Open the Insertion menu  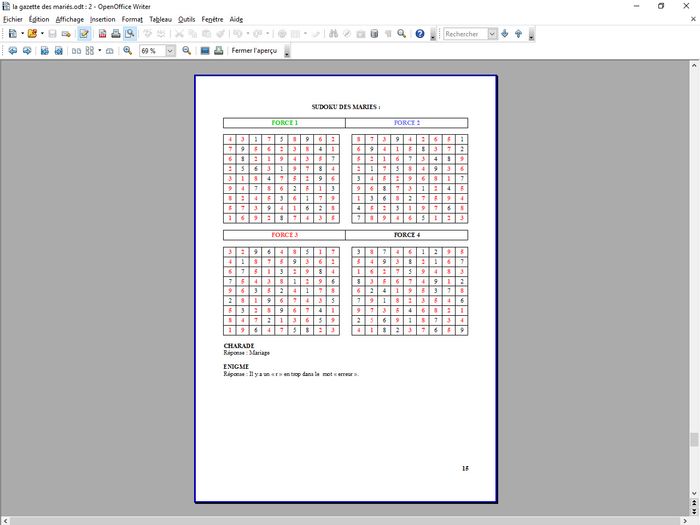103,19
